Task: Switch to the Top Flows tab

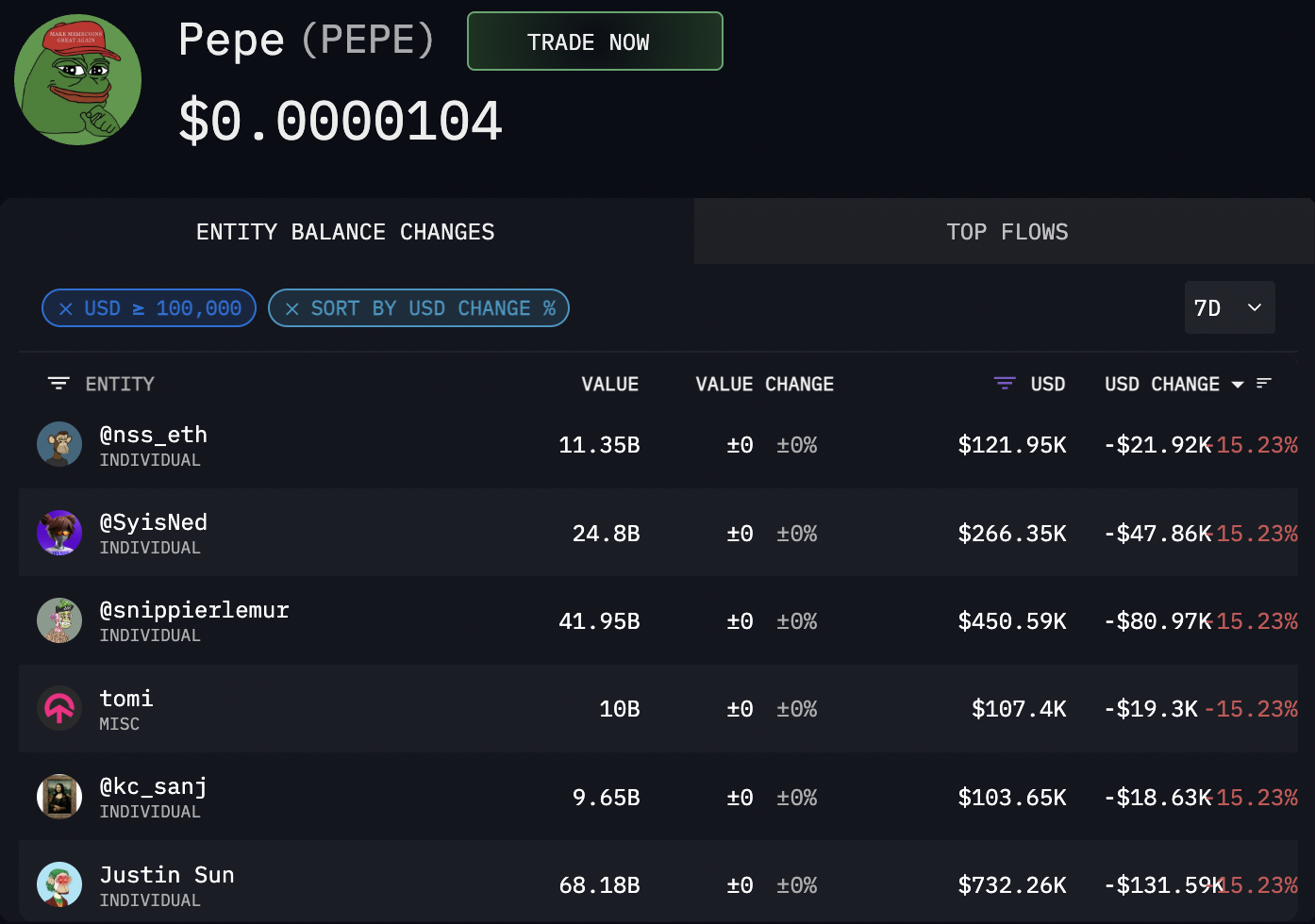Action: [x=1007, y=232]
